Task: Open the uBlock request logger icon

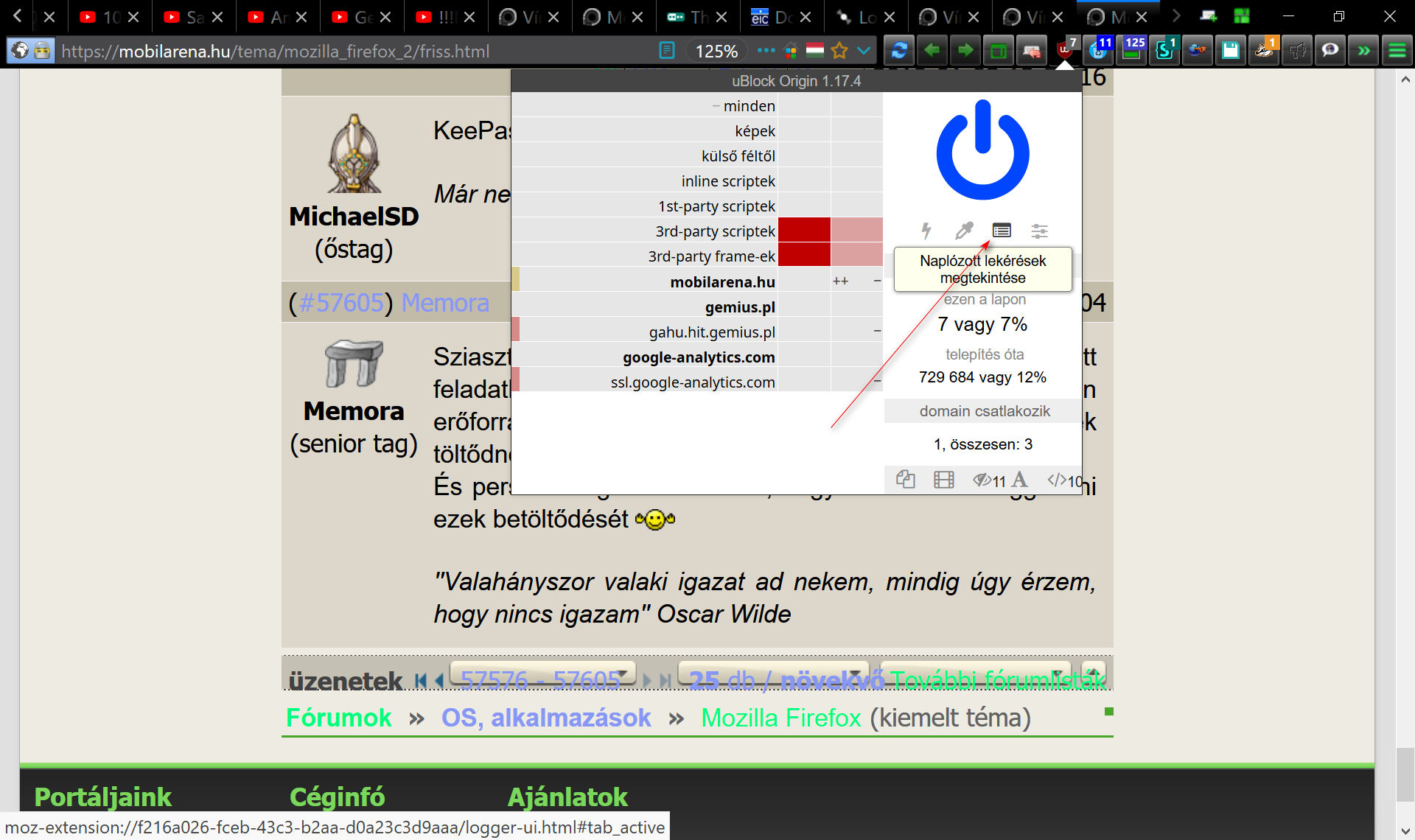Action: tap(1001, 231)
